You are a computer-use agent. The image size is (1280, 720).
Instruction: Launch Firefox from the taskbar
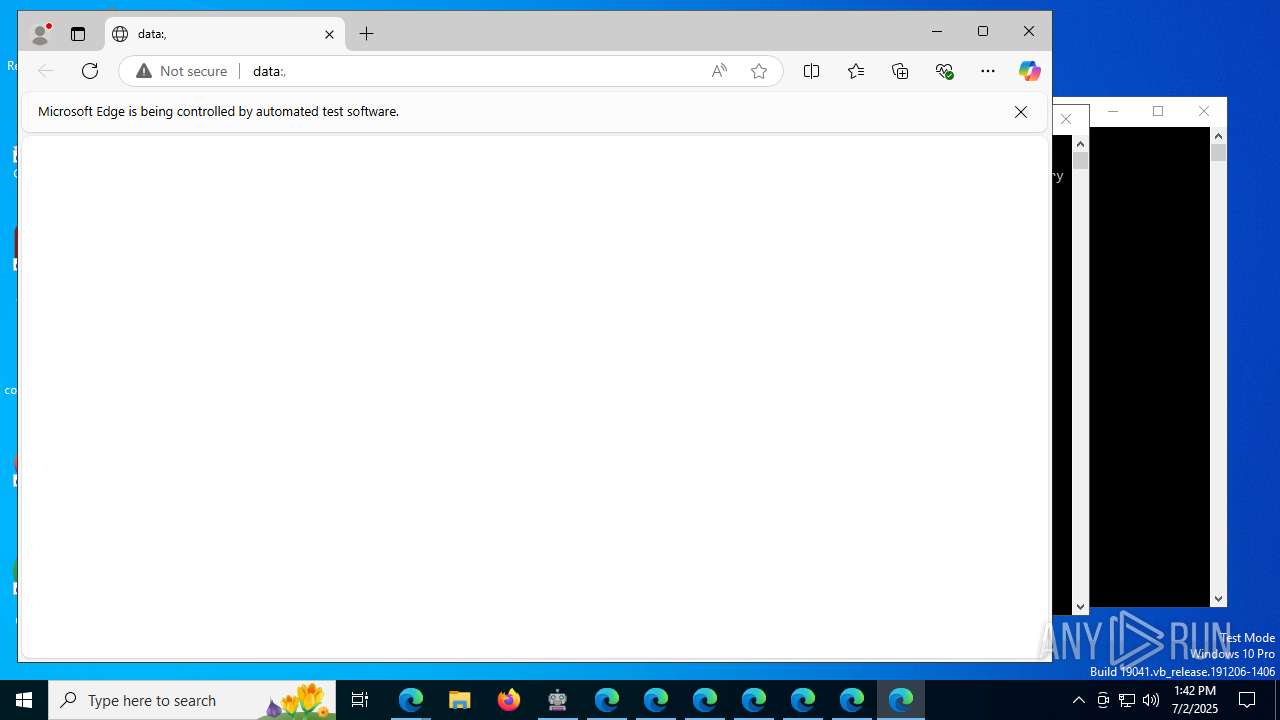point(509,700)
